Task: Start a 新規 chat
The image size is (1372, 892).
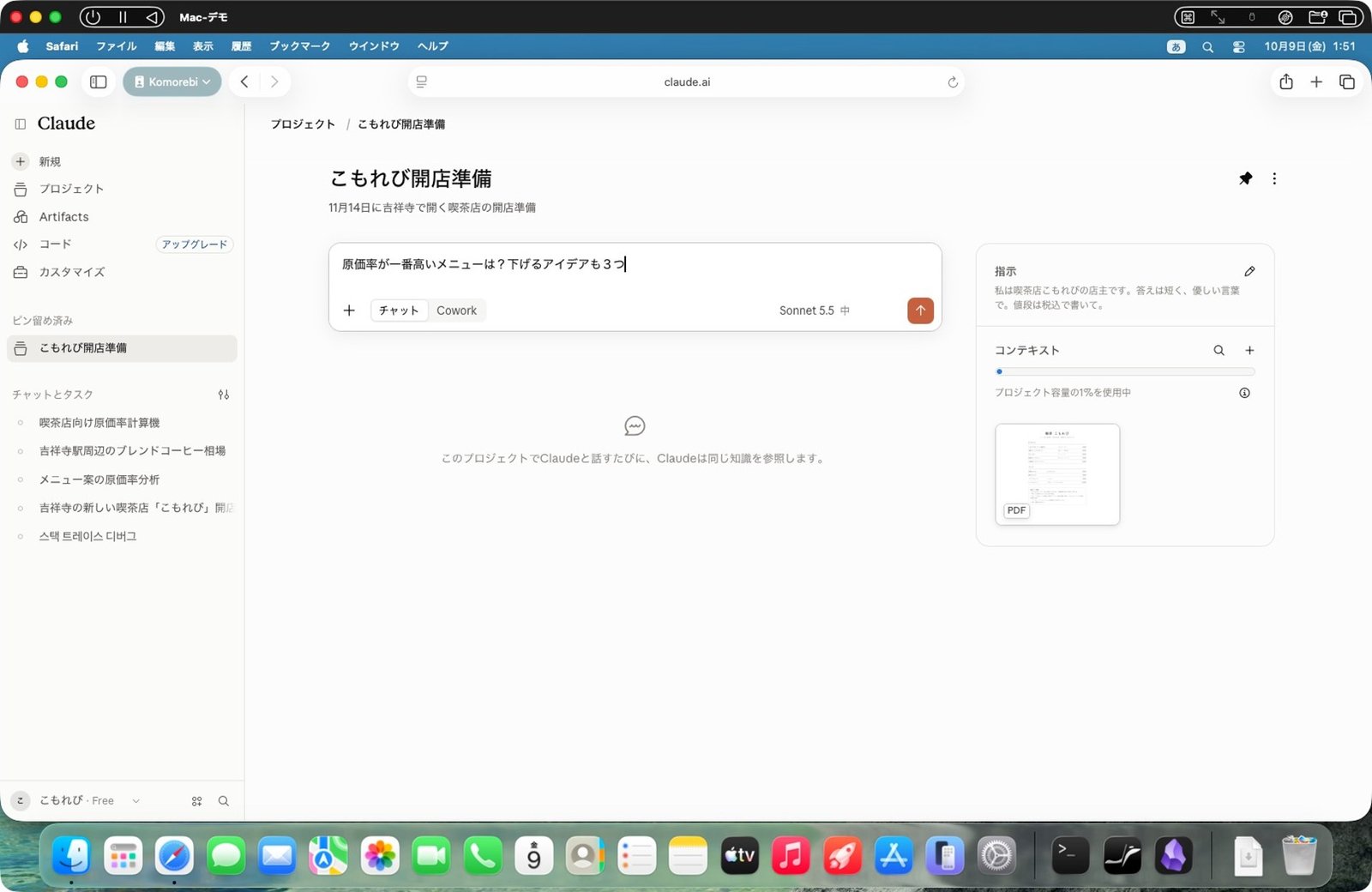Action: point(122,161)
